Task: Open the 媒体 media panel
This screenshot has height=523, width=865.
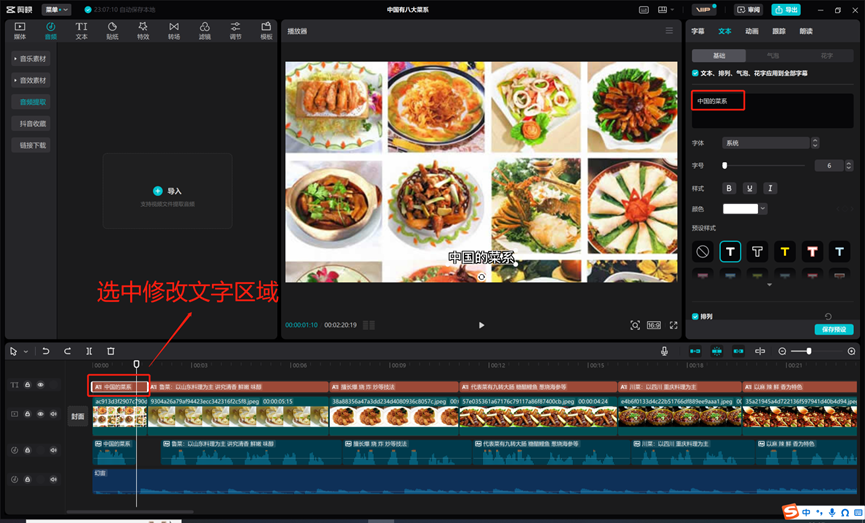Action: [x=20, y=31]
